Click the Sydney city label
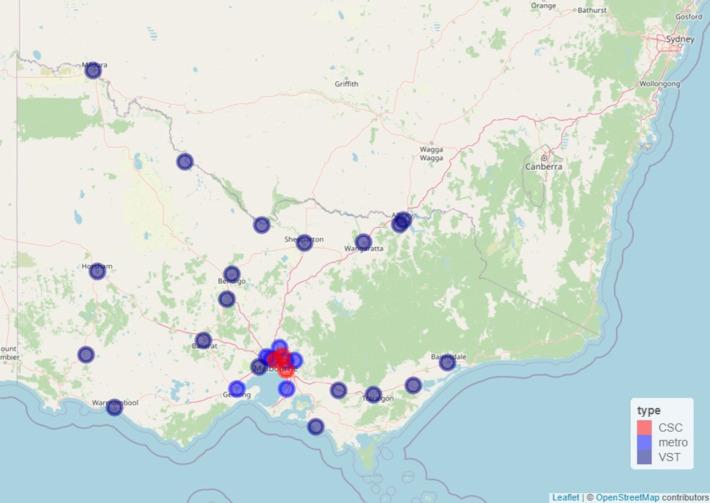This screenshot has width=710, height=503. tap(679, 40)
